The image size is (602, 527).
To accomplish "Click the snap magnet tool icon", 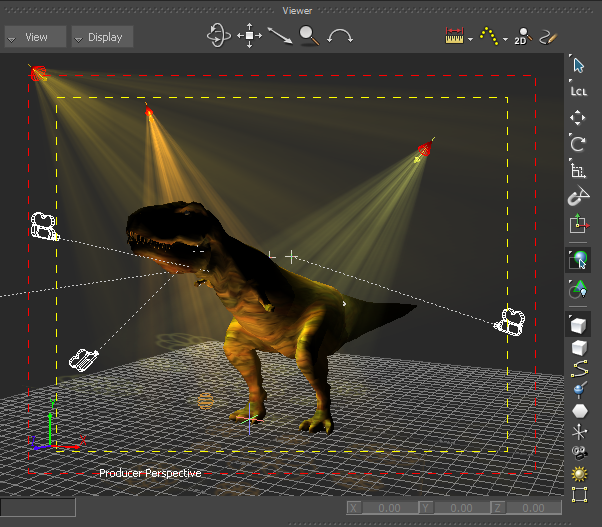I will pos(578,197).
